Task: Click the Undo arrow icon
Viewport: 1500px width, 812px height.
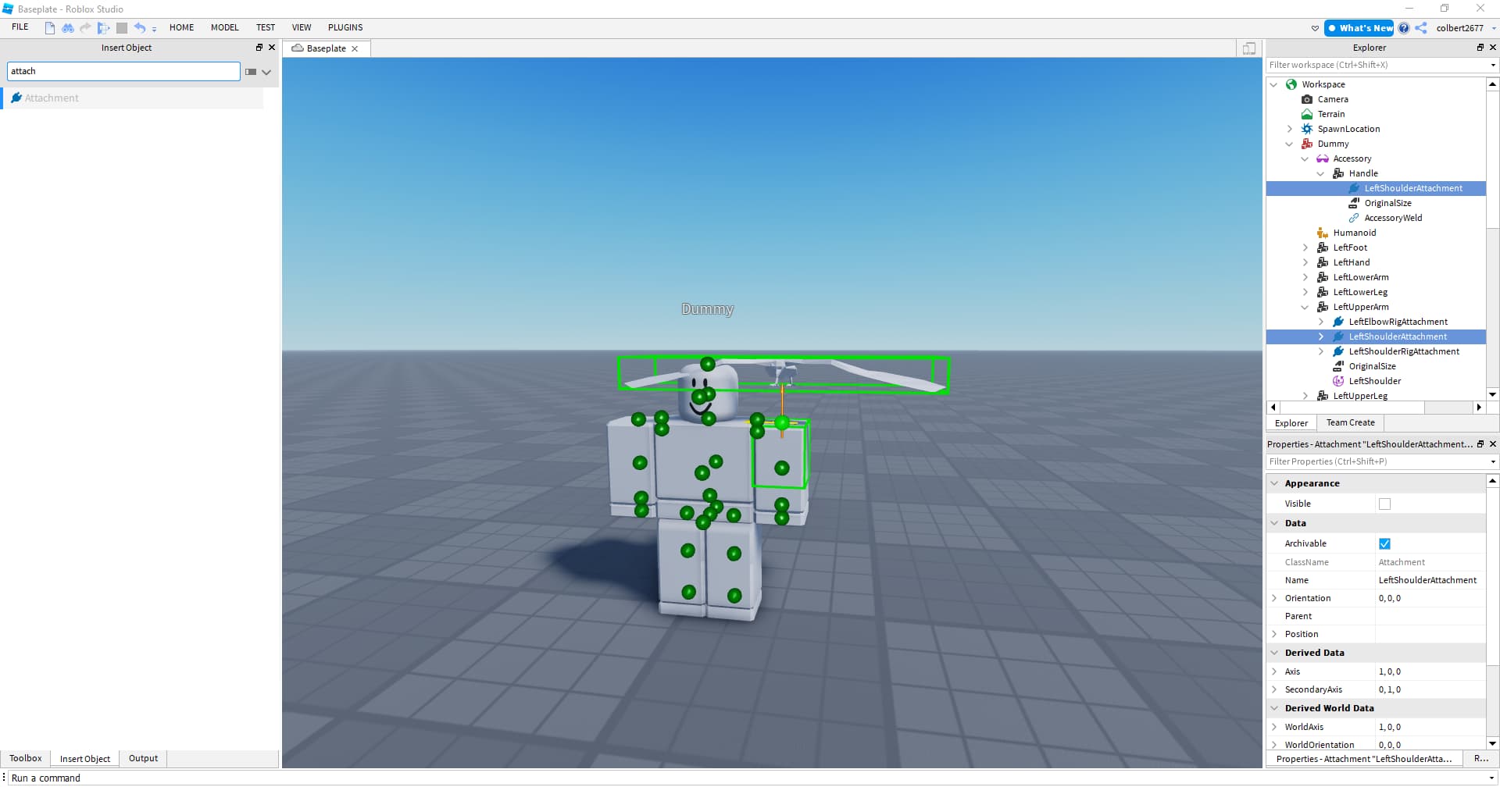Action: [x=139, y=28]
